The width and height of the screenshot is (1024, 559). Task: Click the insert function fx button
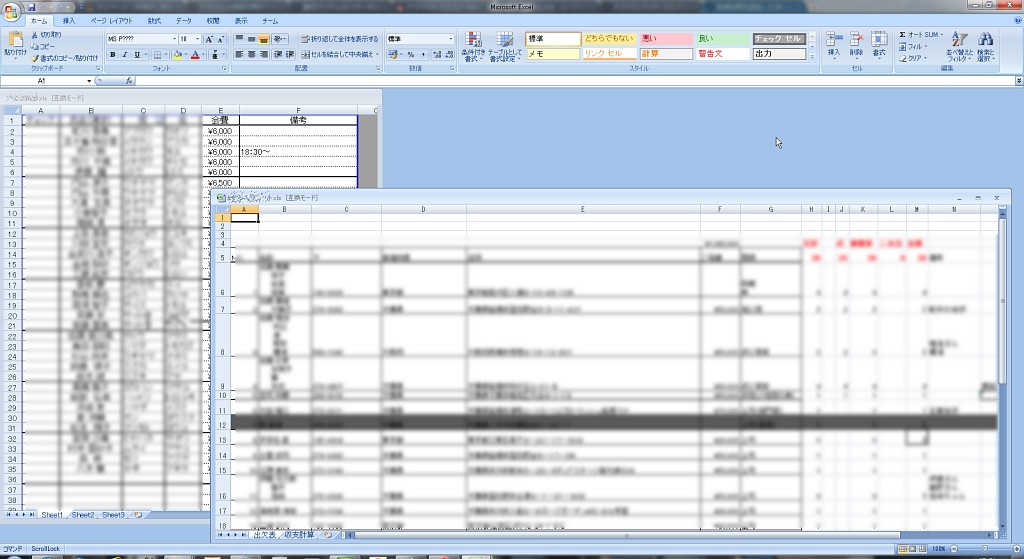129,80
